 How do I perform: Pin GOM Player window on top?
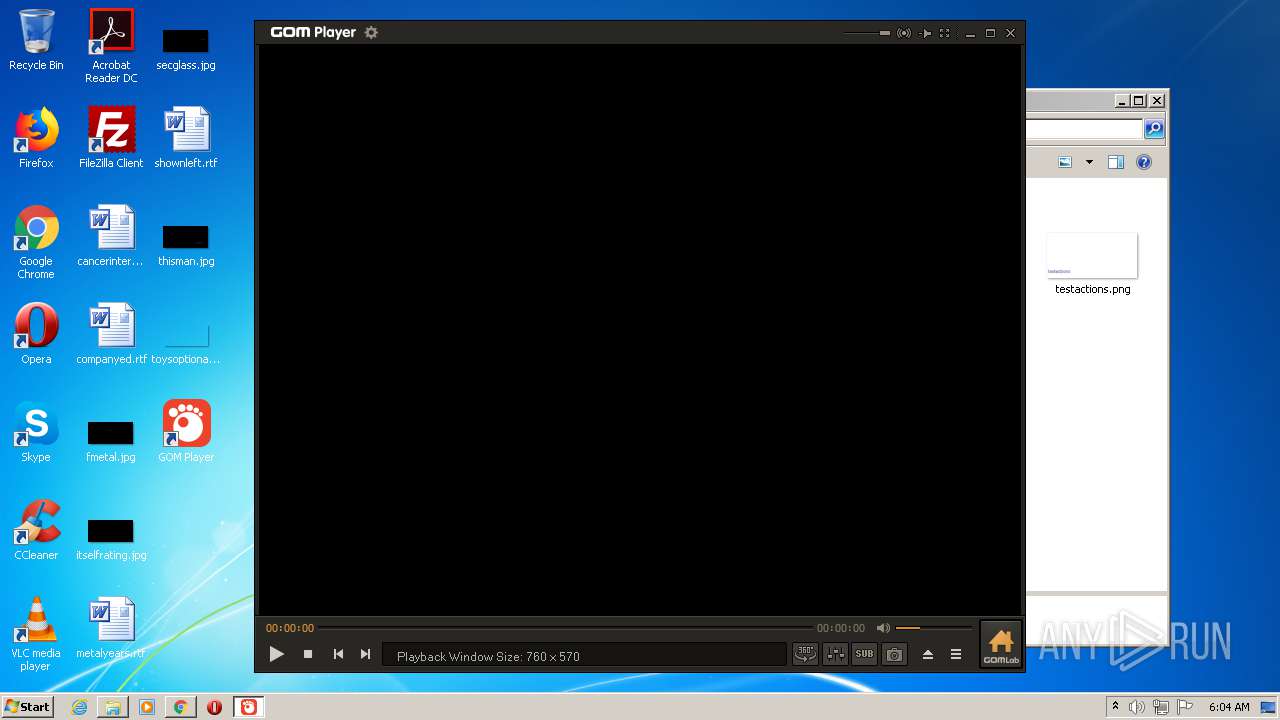coord(925,33)
